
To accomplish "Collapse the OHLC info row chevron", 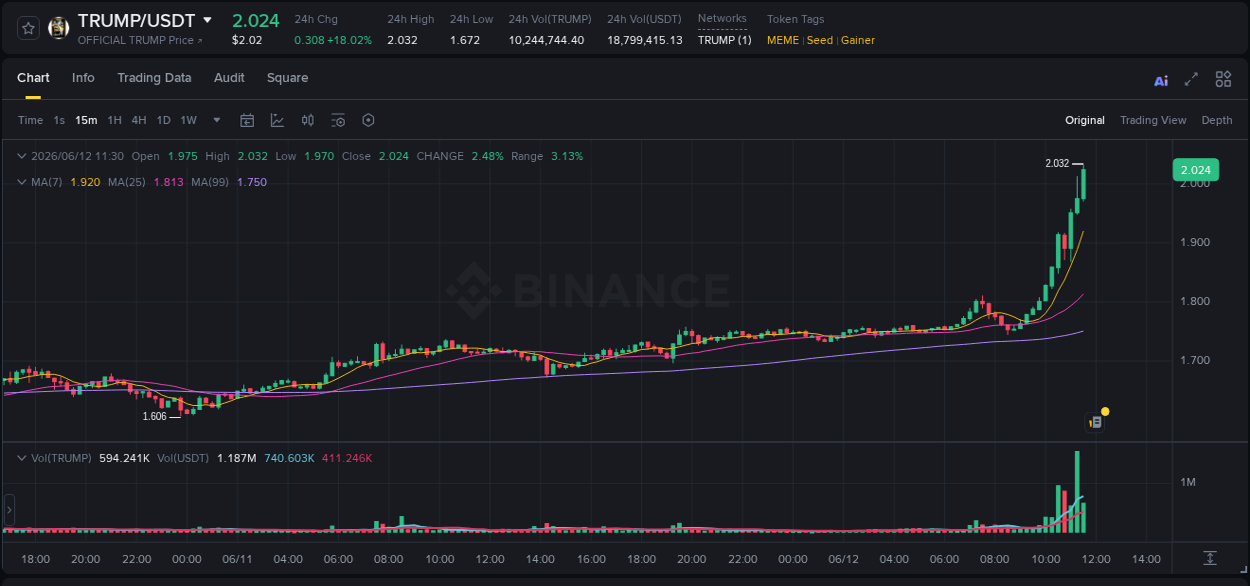I will coord(22,156).
